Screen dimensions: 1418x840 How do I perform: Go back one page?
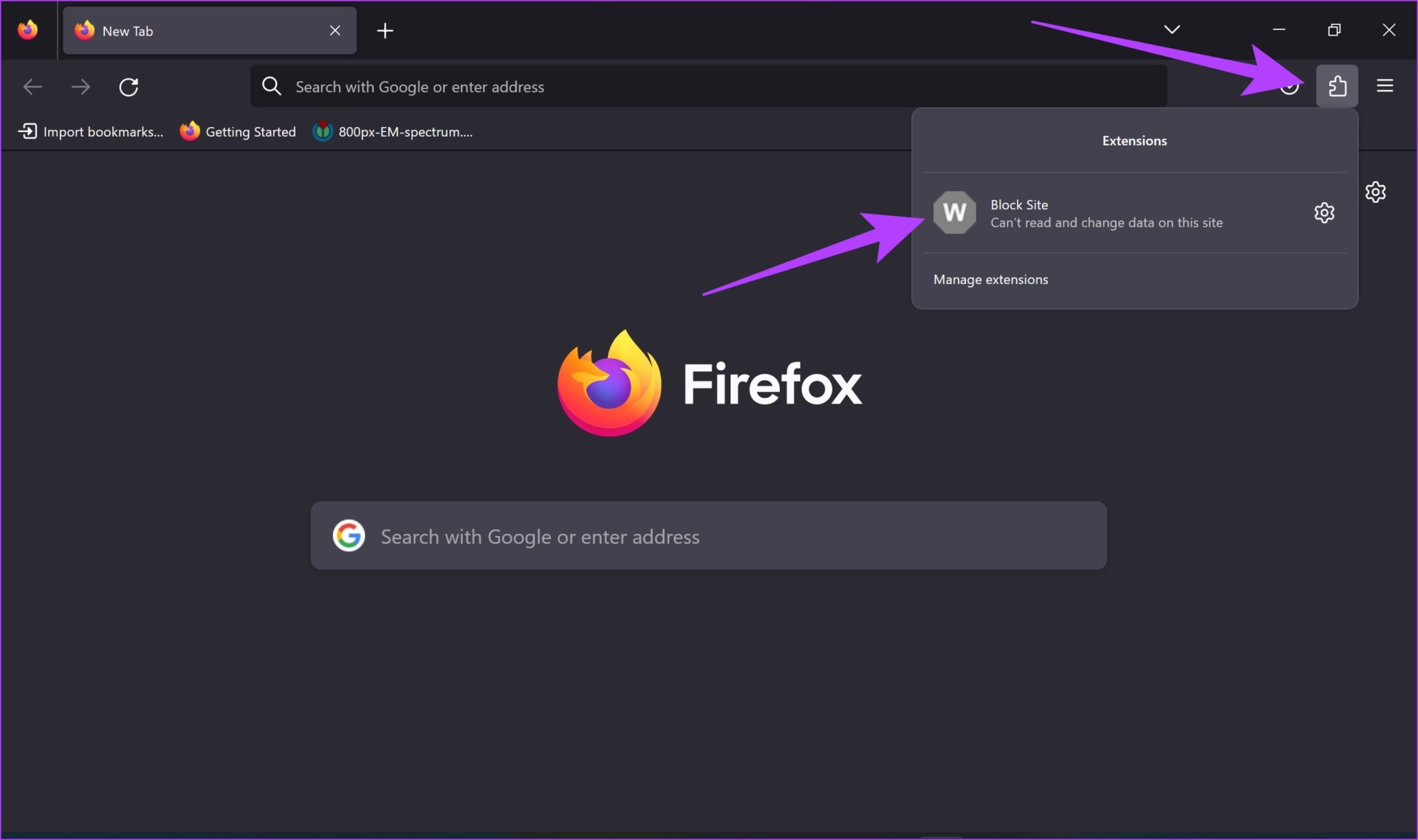pyautogui.click(x=32, y=87)
